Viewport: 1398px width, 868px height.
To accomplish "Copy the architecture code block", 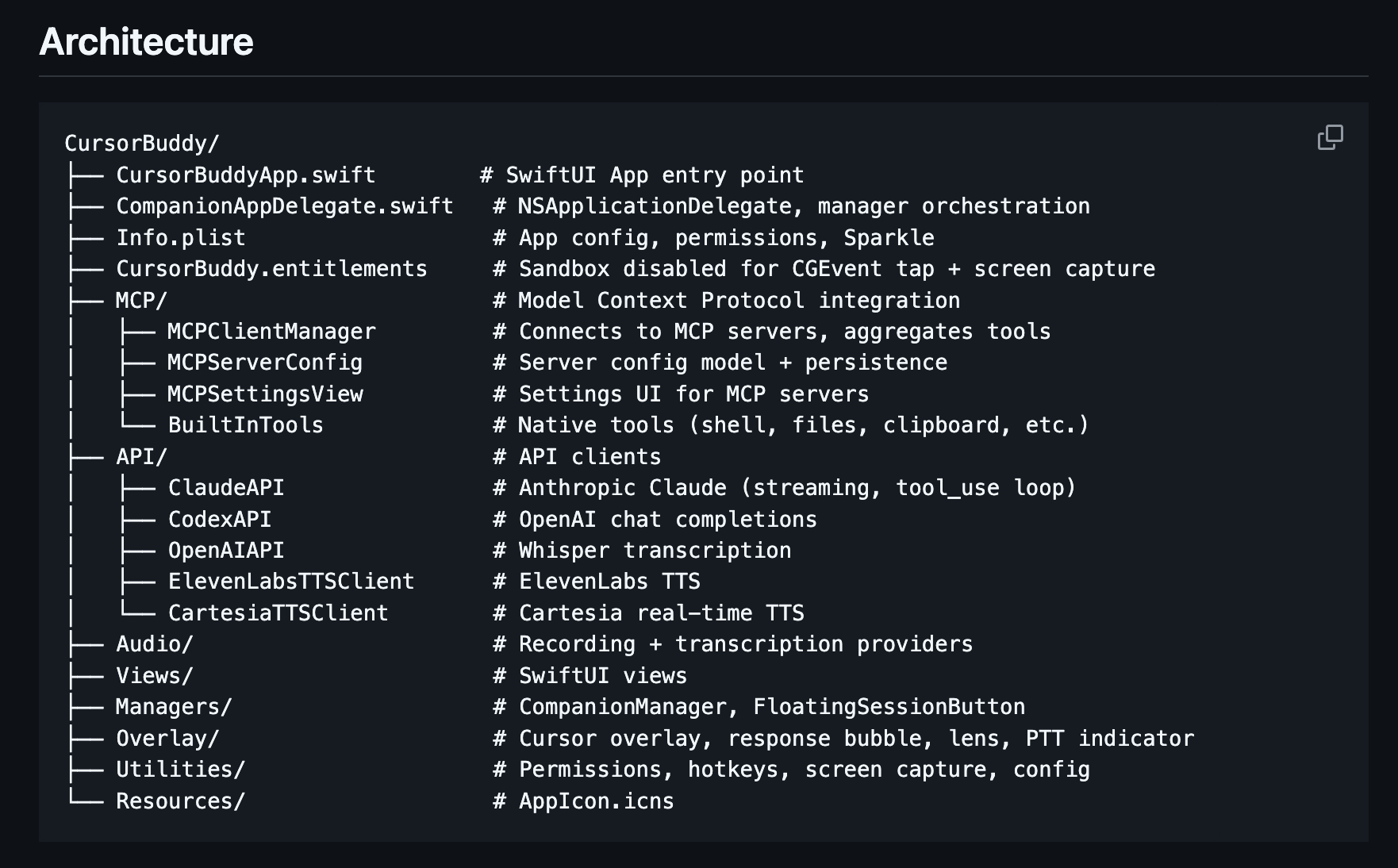I will coord(1330,137).
